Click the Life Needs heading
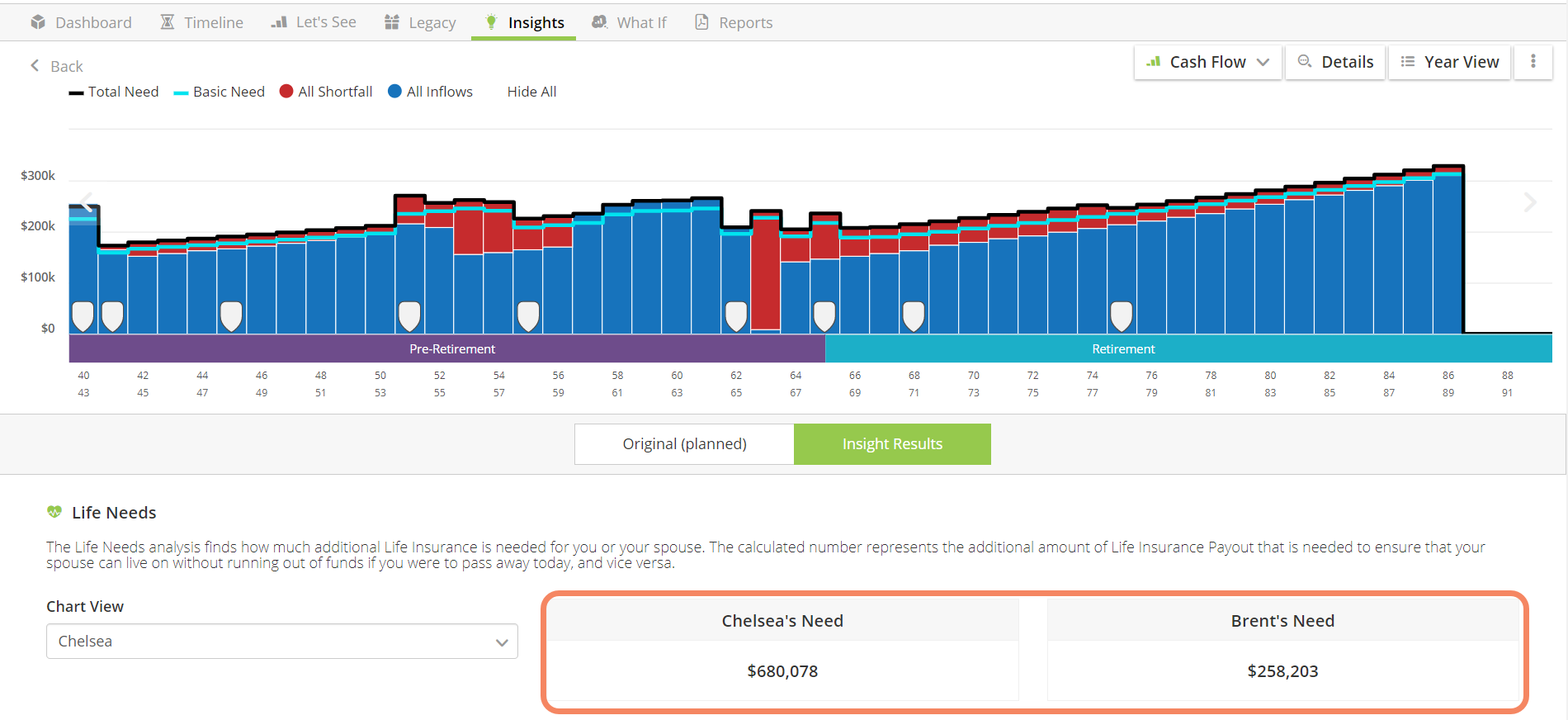The height and width of the screenshot is (720, 1568). coord(114,513)
